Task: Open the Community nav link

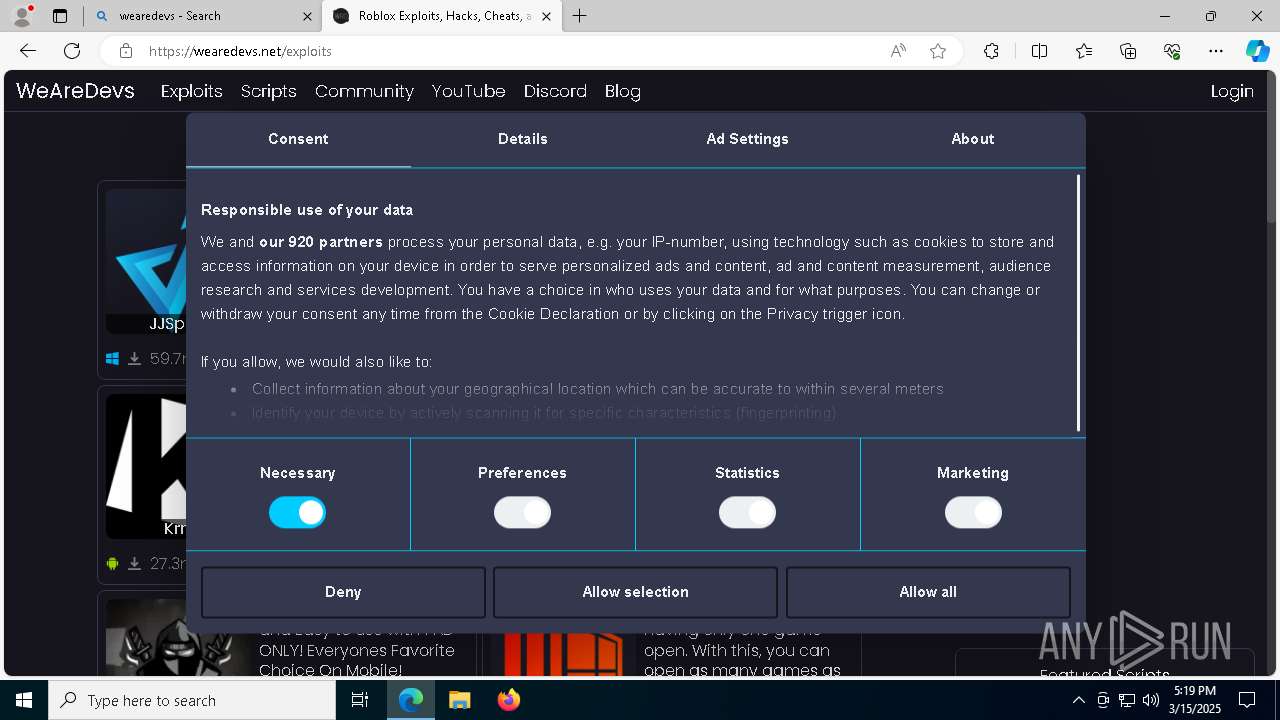Action: click(x=364, y=91)
